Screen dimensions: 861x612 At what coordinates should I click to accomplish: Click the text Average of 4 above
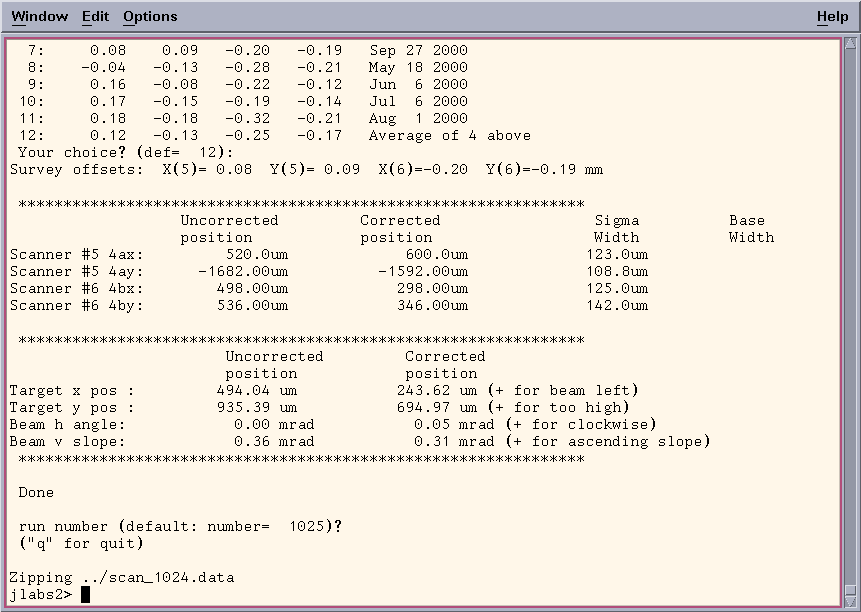point(450,136)
